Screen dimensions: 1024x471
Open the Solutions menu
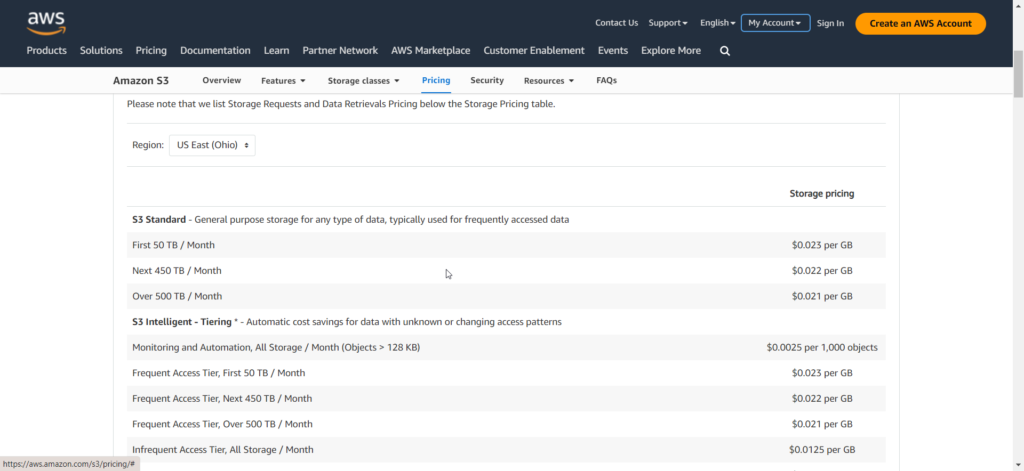point(101,50)
